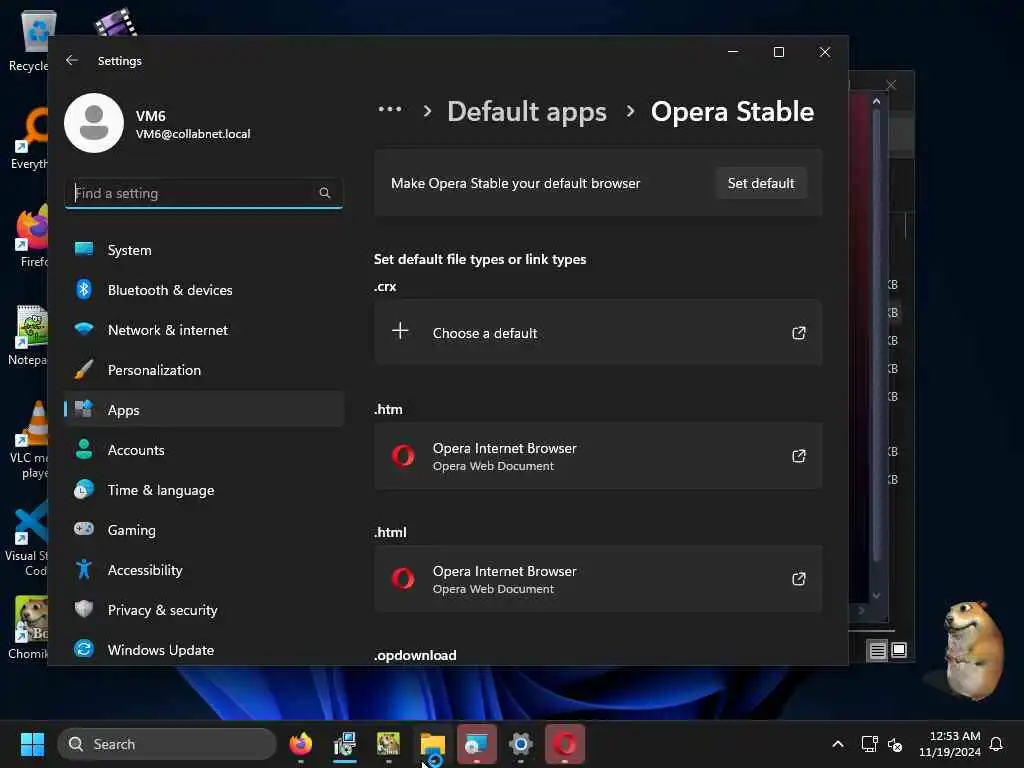
Task: Open Windows Update settings
Action: (x=204, y=650)
